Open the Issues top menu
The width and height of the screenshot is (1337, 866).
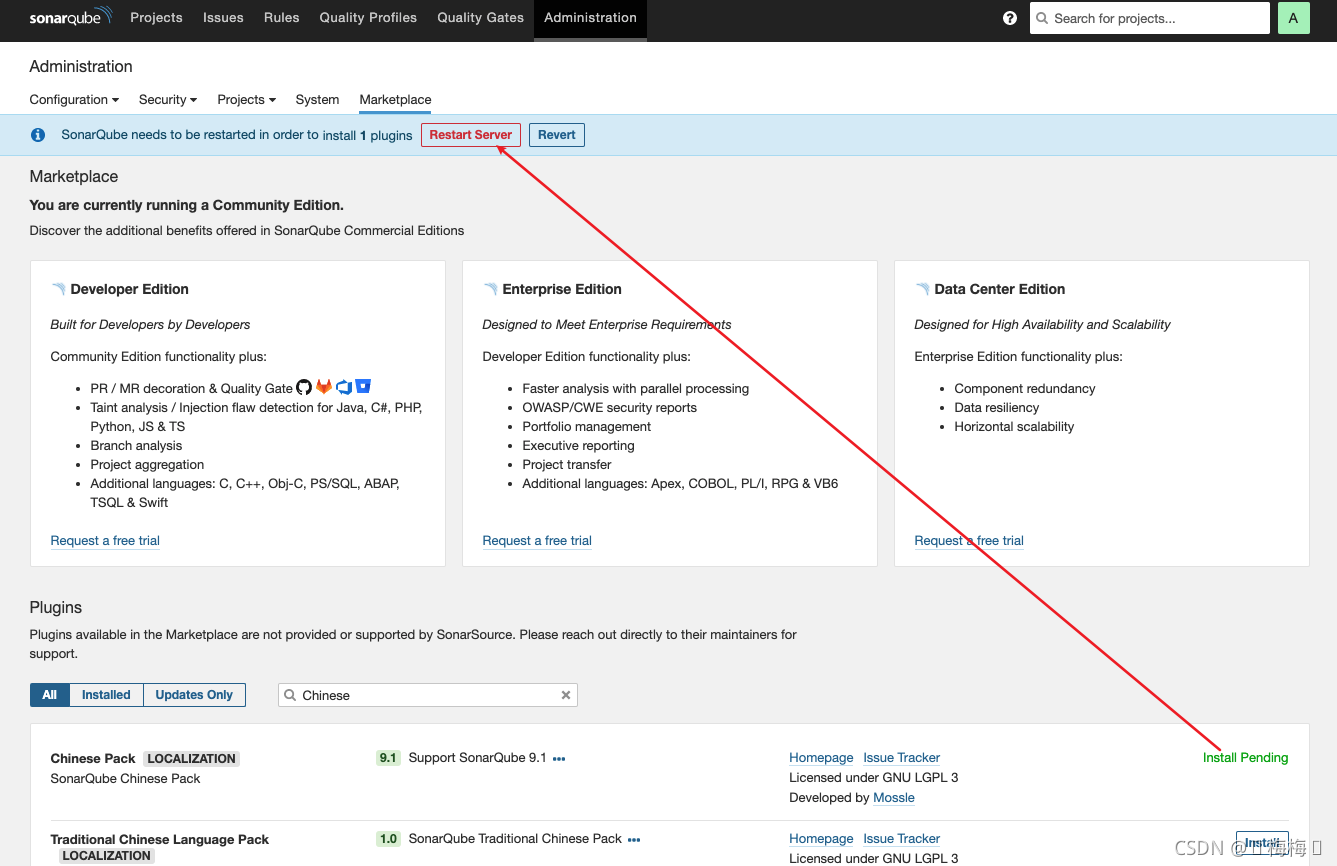223,18
